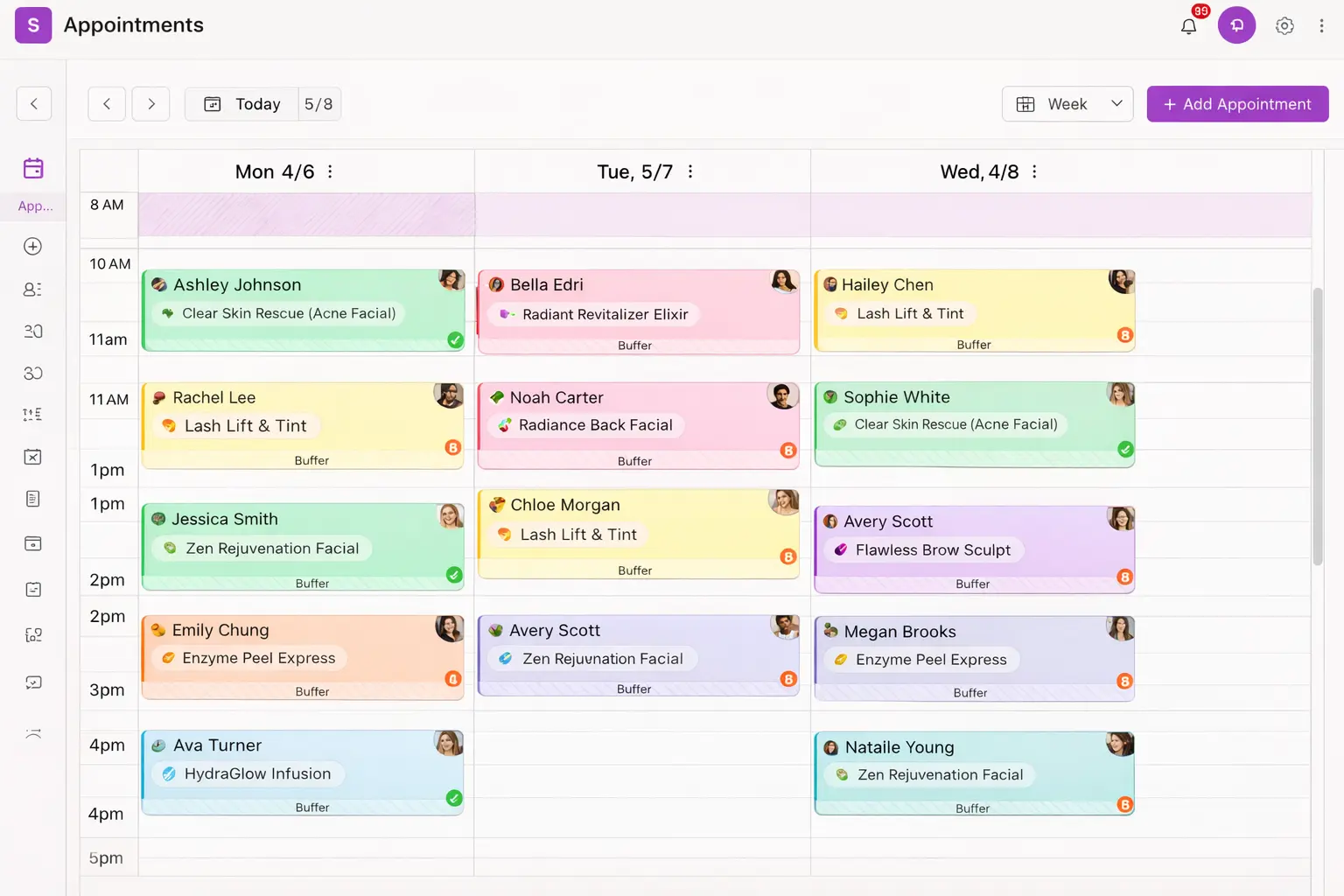Expand the Week view dropdown

pyautogui.click(x=1067, y=104)
